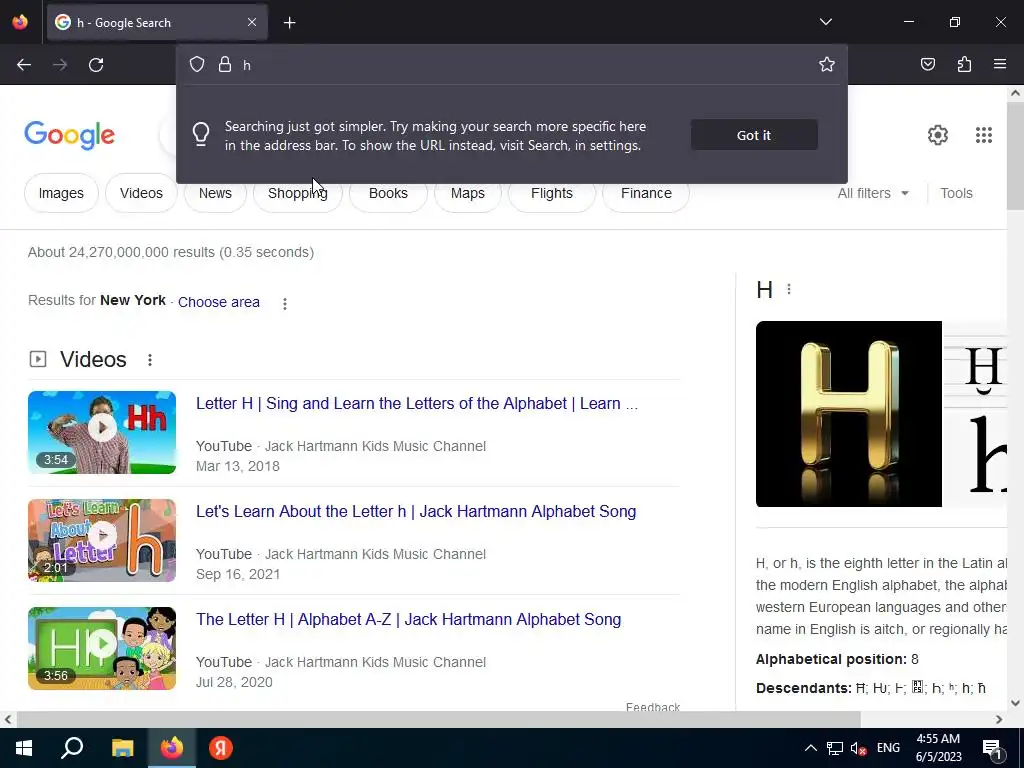
Task: Switch to the News filter
Action: coord(215,193)
